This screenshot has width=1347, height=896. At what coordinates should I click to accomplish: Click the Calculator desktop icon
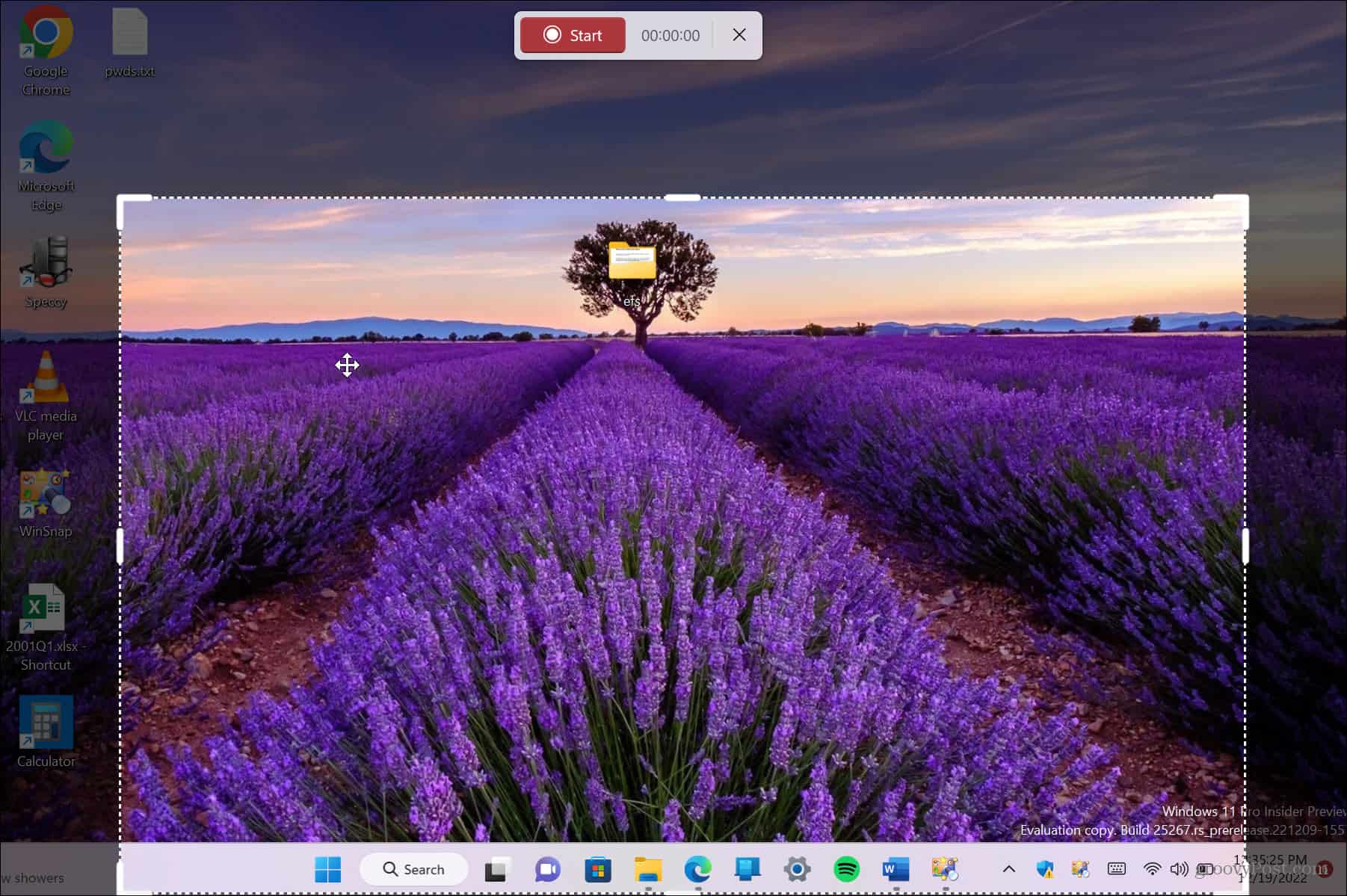46,723
